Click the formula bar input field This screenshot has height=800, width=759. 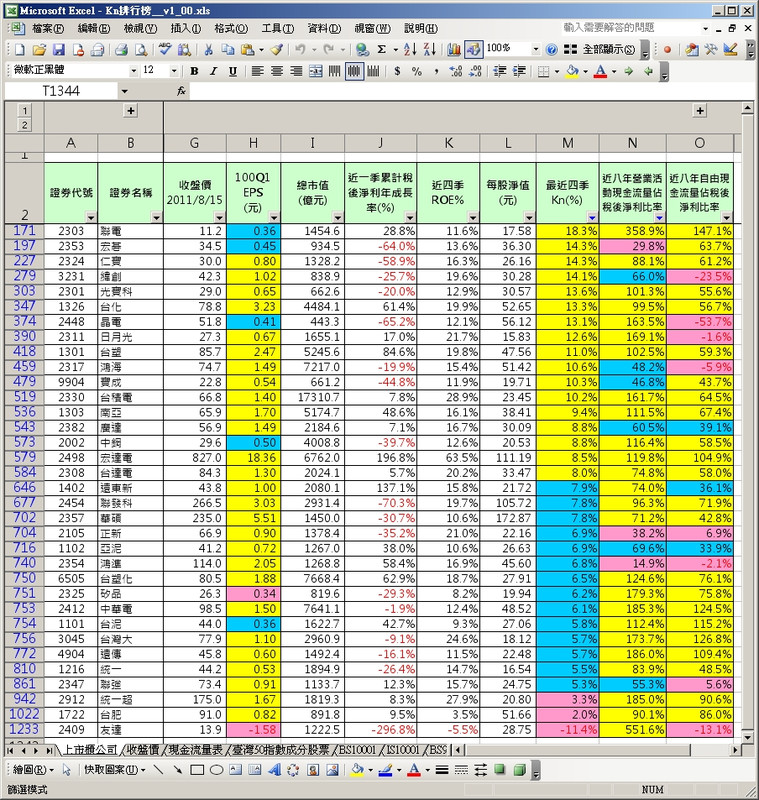pyautogui.click(x=472, y=92)
